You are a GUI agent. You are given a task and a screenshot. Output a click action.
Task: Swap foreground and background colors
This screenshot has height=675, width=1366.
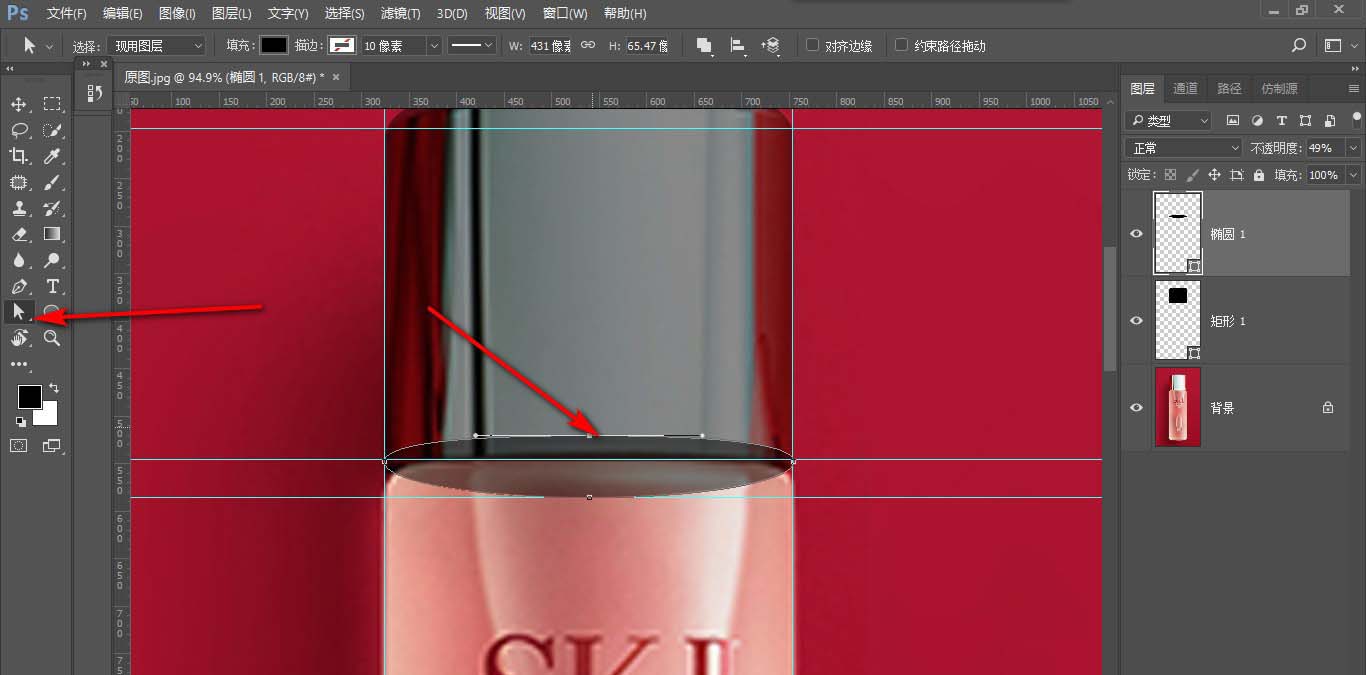point(54,387)
